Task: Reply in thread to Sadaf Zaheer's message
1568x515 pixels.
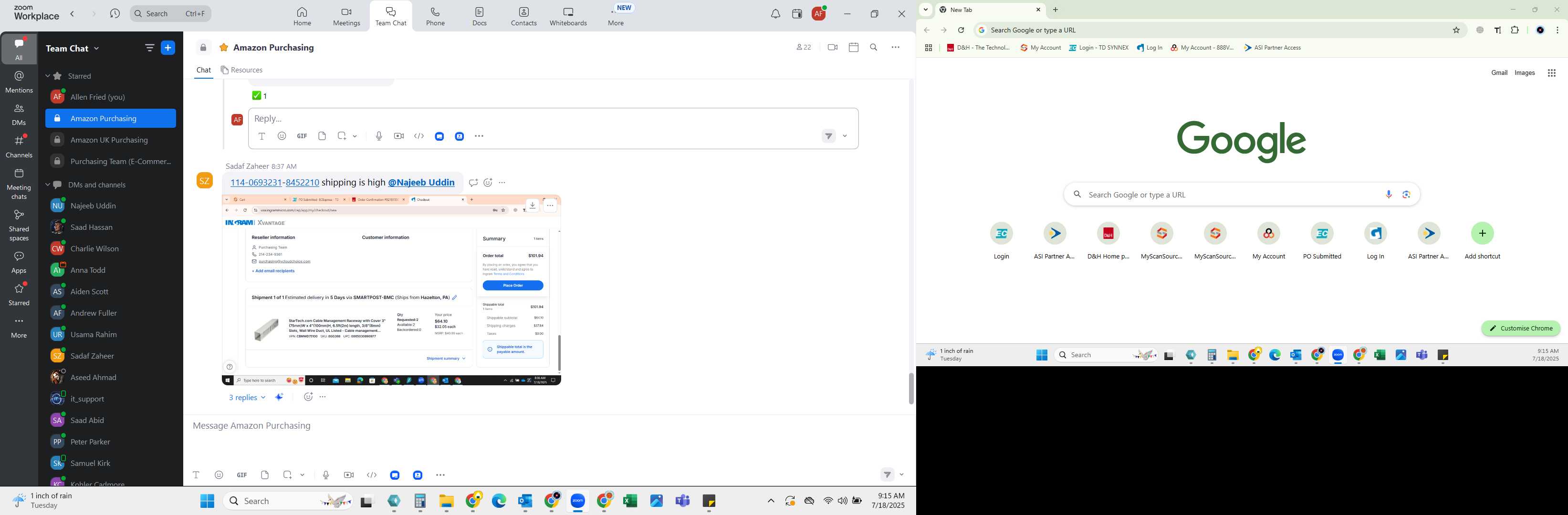Action: (x=473, y=183)
